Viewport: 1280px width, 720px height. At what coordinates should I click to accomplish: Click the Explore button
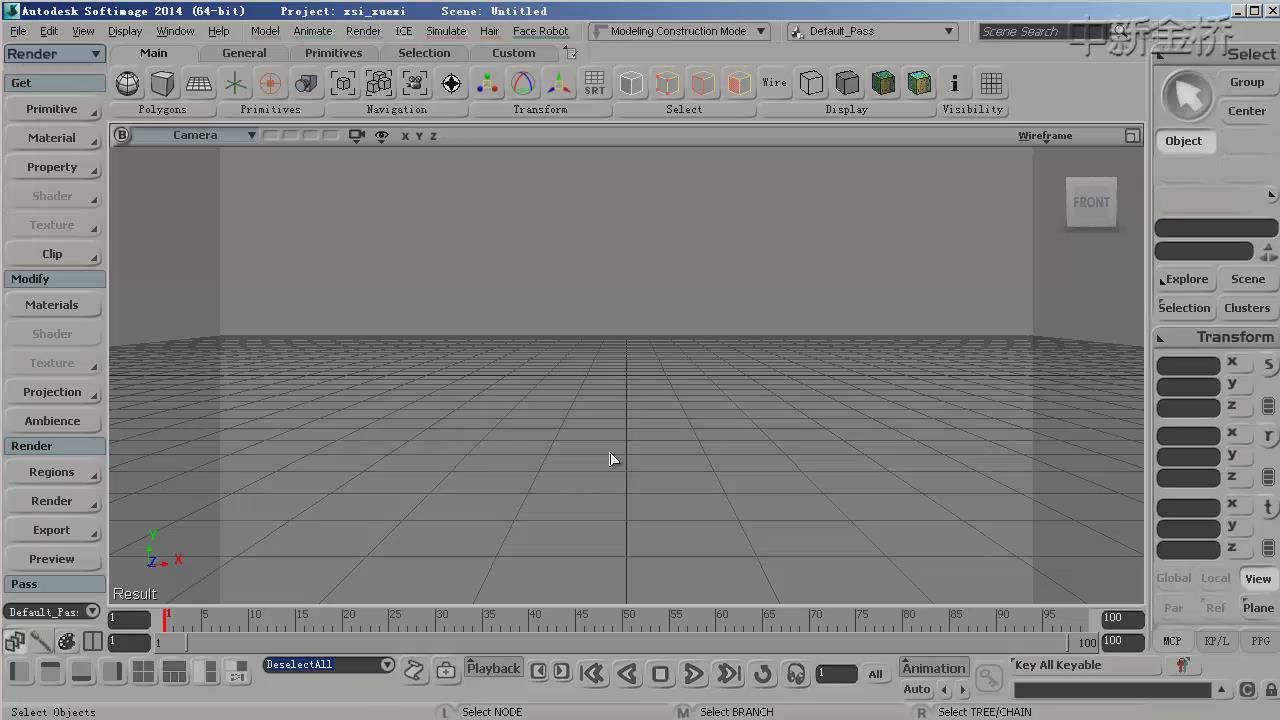click(x=1185, y=279)
